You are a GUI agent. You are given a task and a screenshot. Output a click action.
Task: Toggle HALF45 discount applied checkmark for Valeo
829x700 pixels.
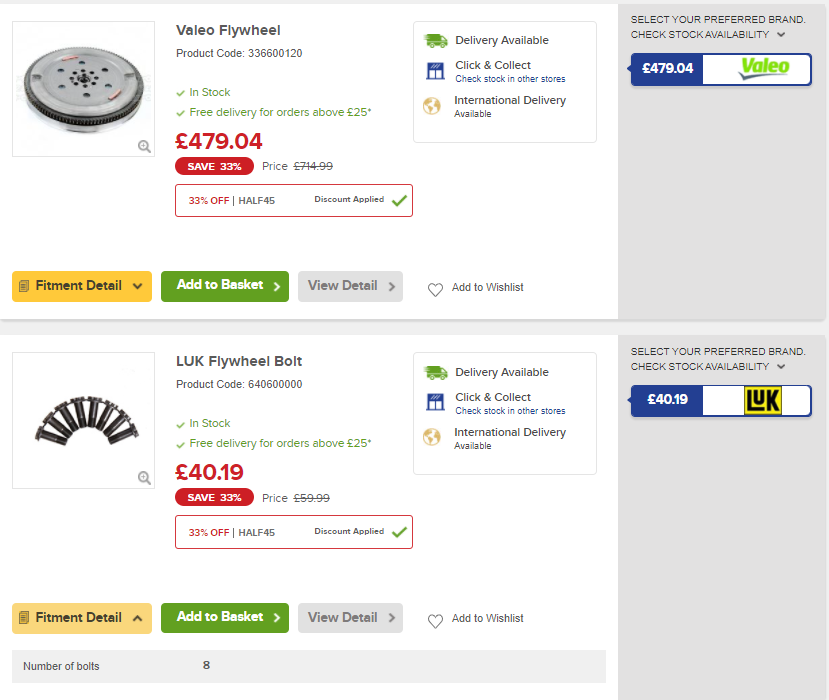[x=399, y=200]
